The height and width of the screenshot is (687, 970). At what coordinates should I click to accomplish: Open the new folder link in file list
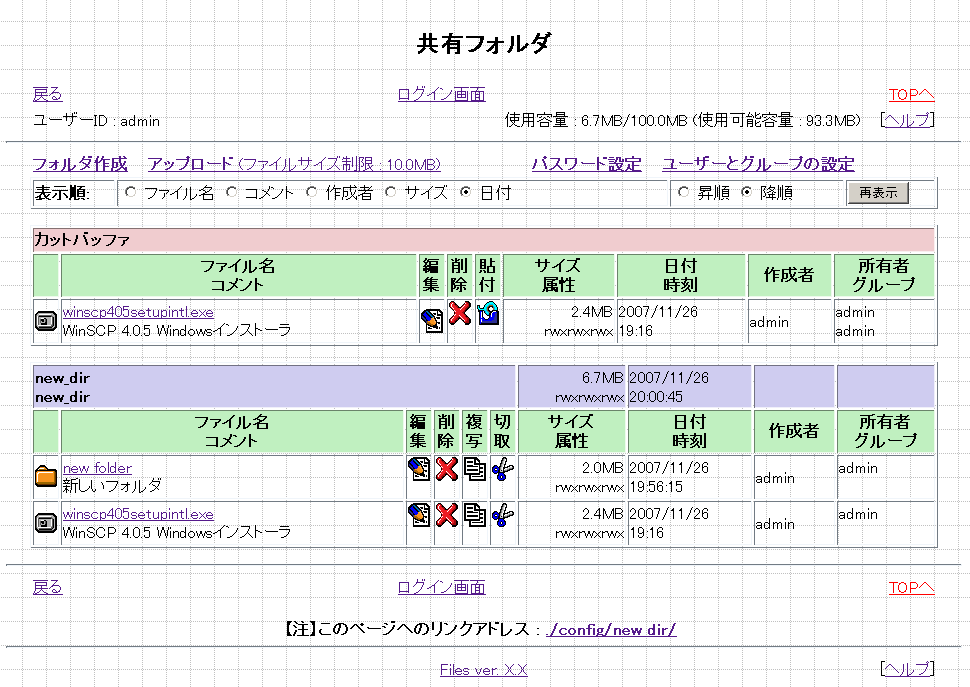(x=97, y=468)
